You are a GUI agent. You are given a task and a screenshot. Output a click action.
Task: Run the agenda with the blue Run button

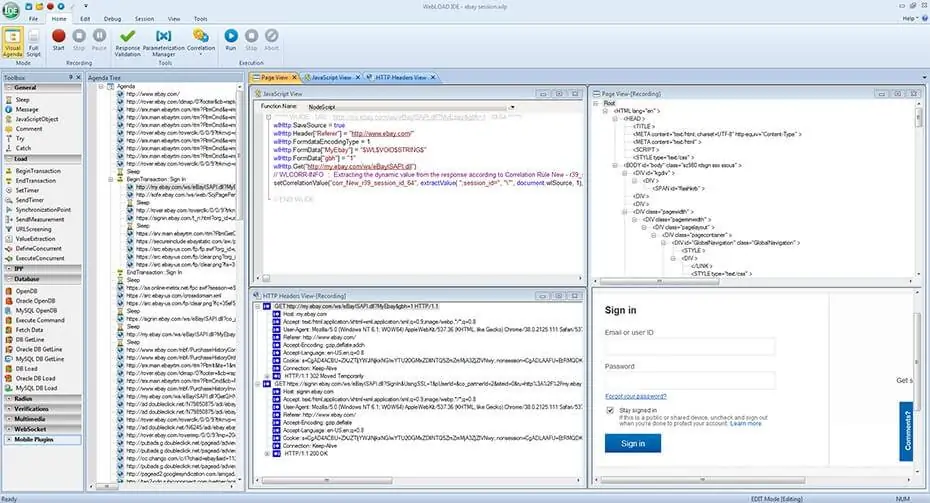[x=231, y=40]
